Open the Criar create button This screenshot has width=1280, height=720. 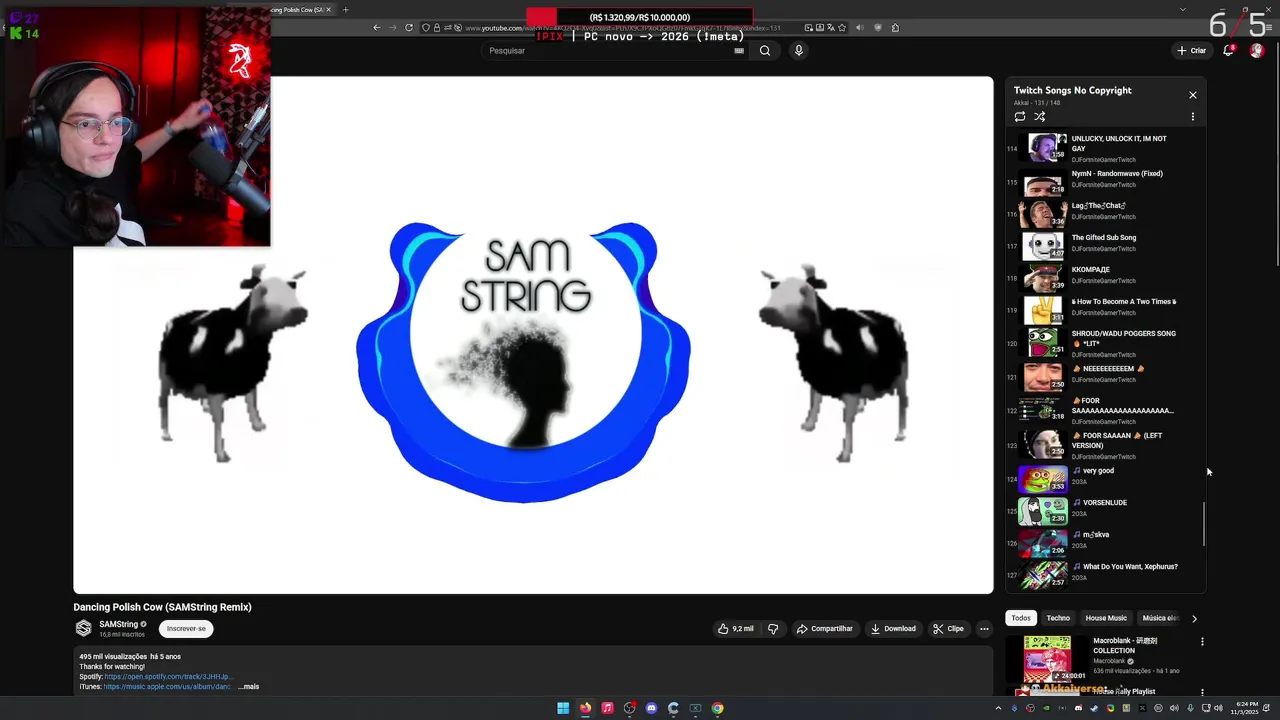pos(1192,51)
